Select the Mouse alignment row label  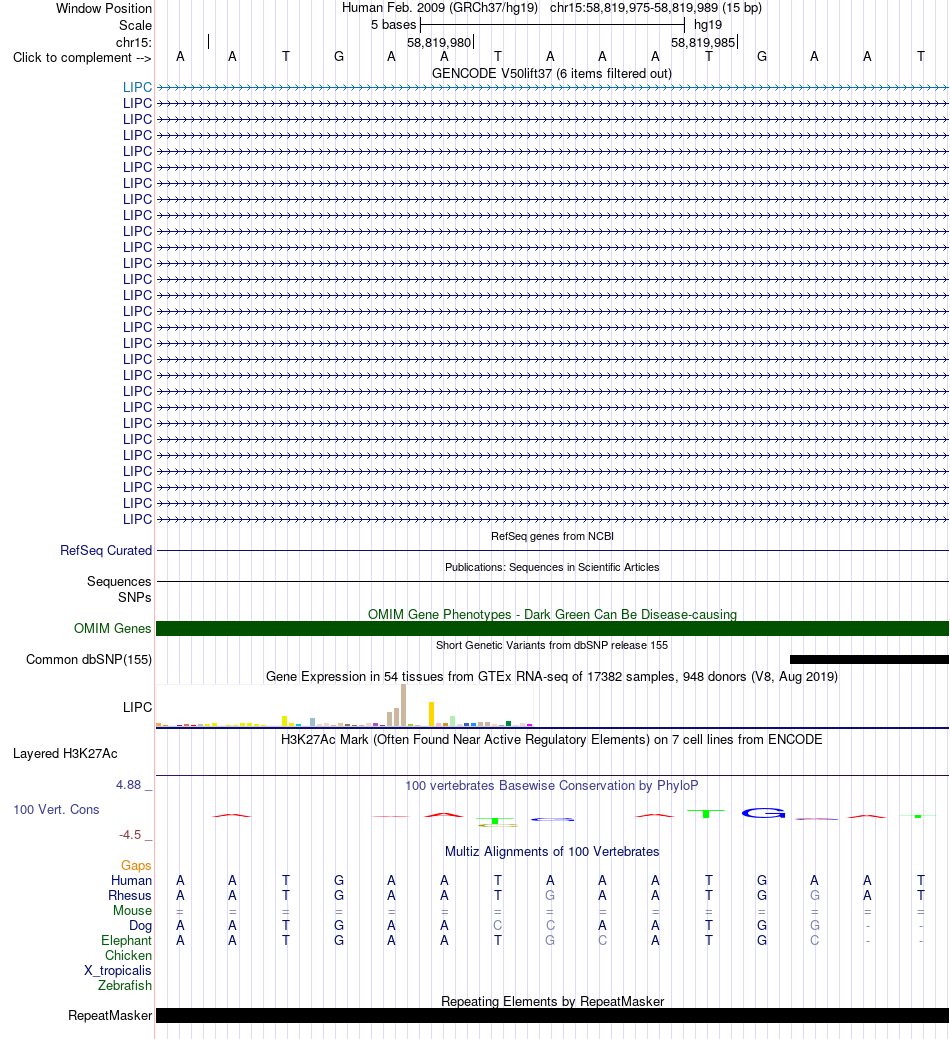tap(132, 910)
